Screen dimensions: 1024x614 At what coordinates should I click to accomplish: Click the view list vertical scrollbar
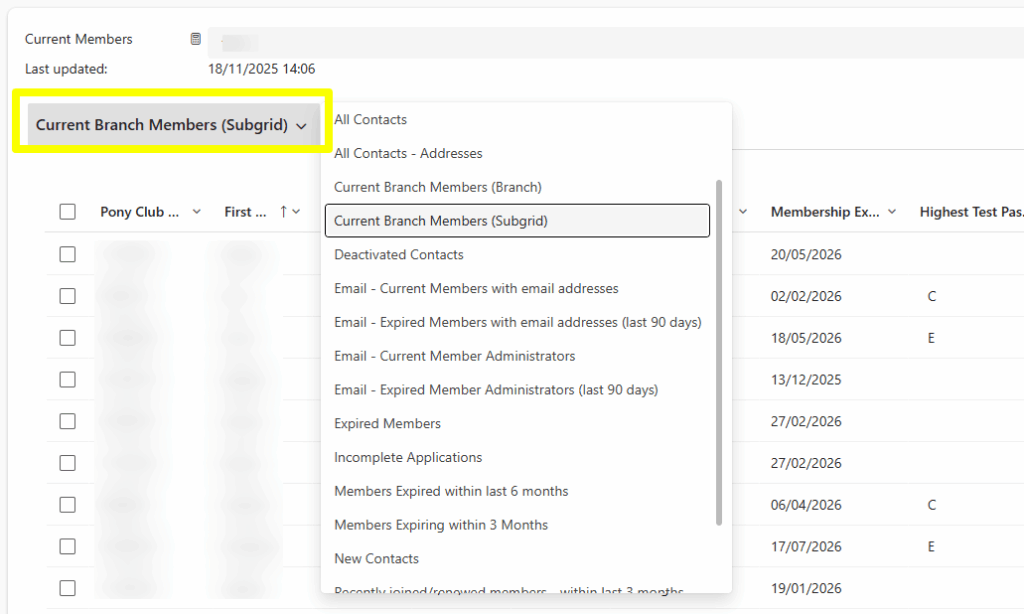pos(718,350)
